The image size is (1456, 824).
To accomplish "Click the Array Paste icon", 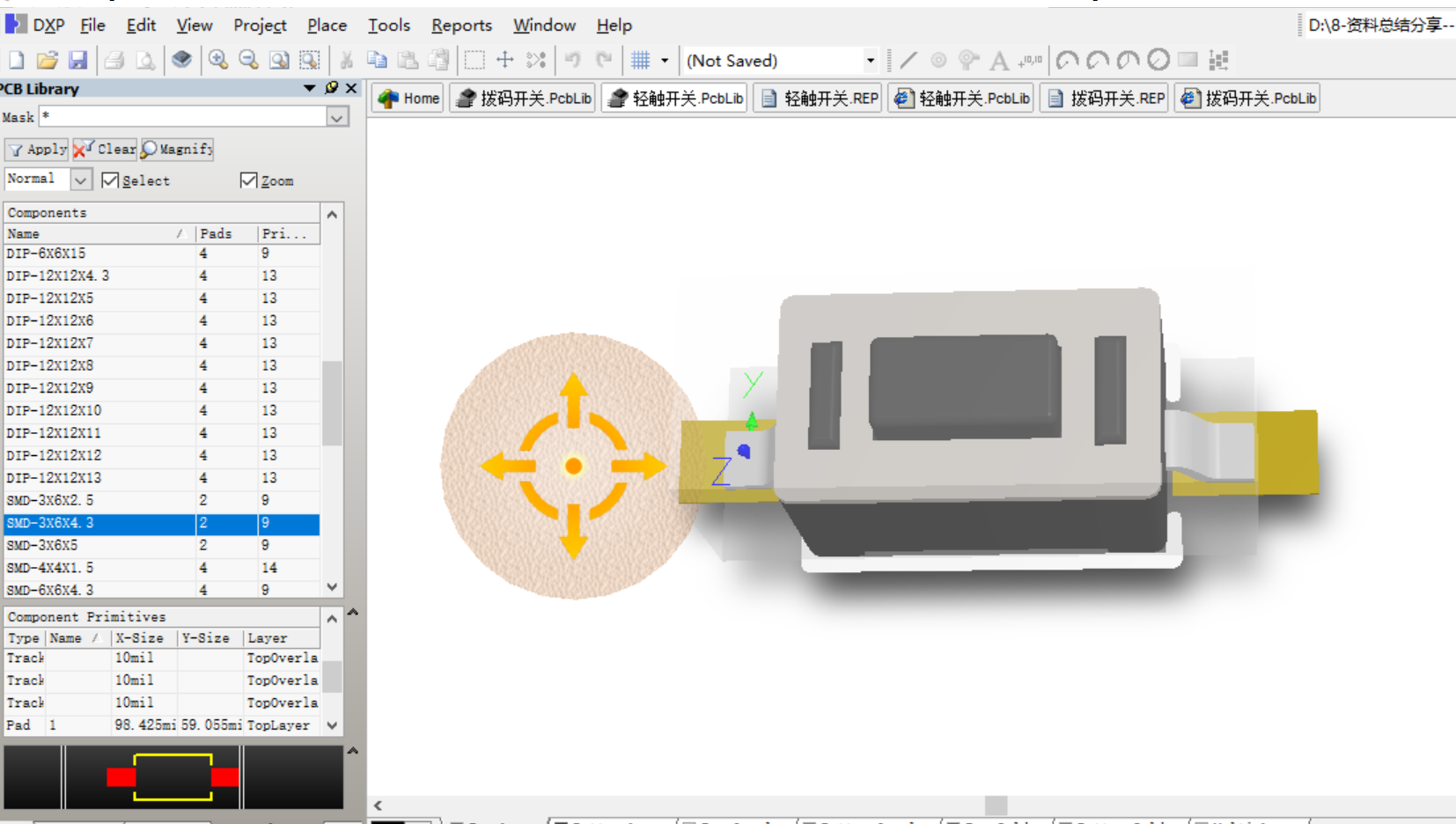I will (x=1219, y=60).
